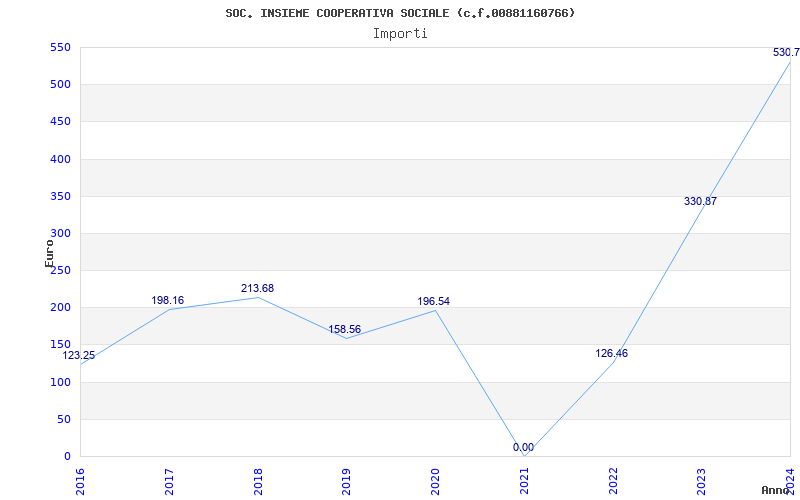Click the 126.46 data label
Viewport: 800px width, 500px height.
611,353
